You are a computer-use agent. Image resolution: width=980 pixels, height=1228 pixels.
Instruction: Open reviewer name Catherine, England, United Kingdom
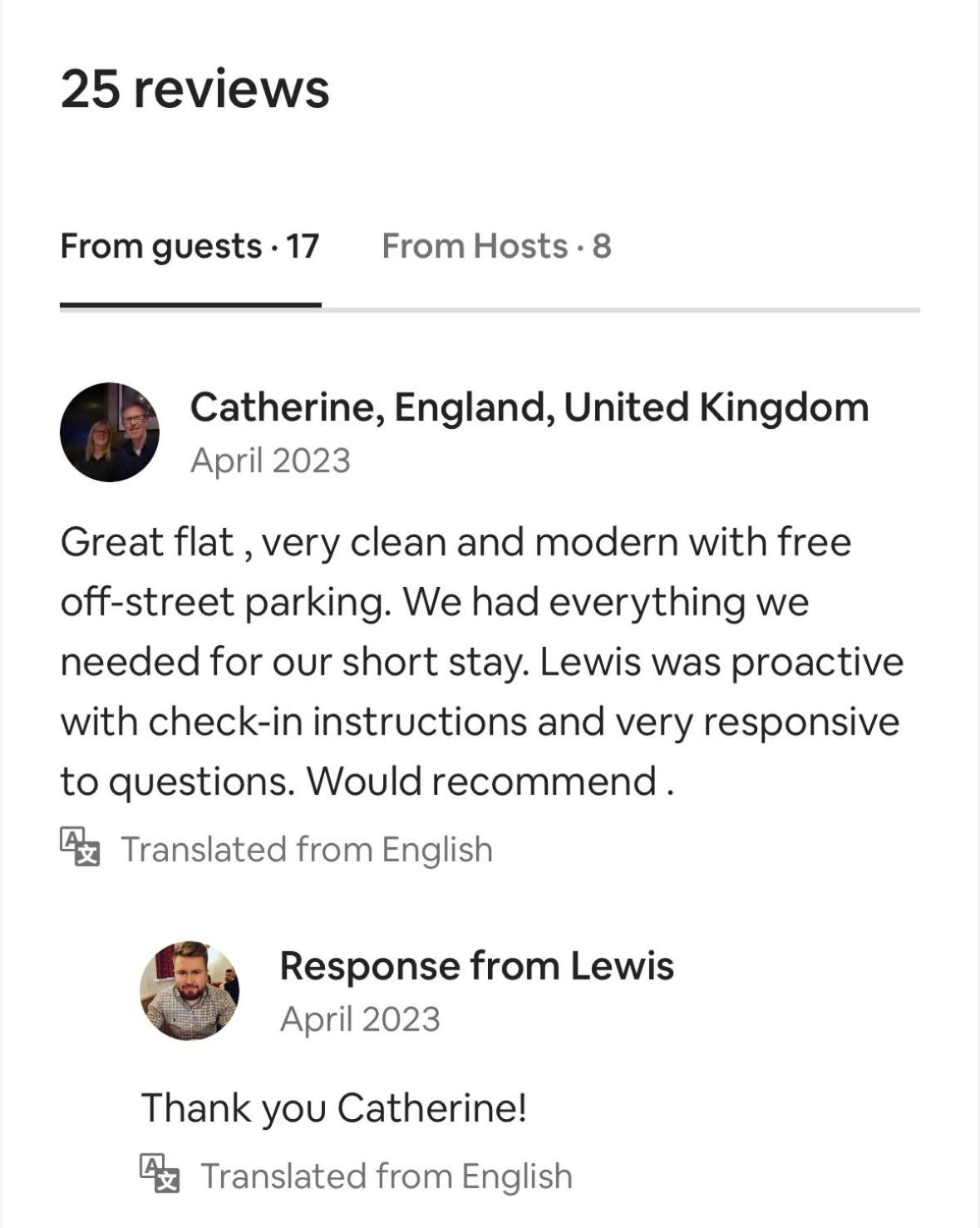pos(529,407)
